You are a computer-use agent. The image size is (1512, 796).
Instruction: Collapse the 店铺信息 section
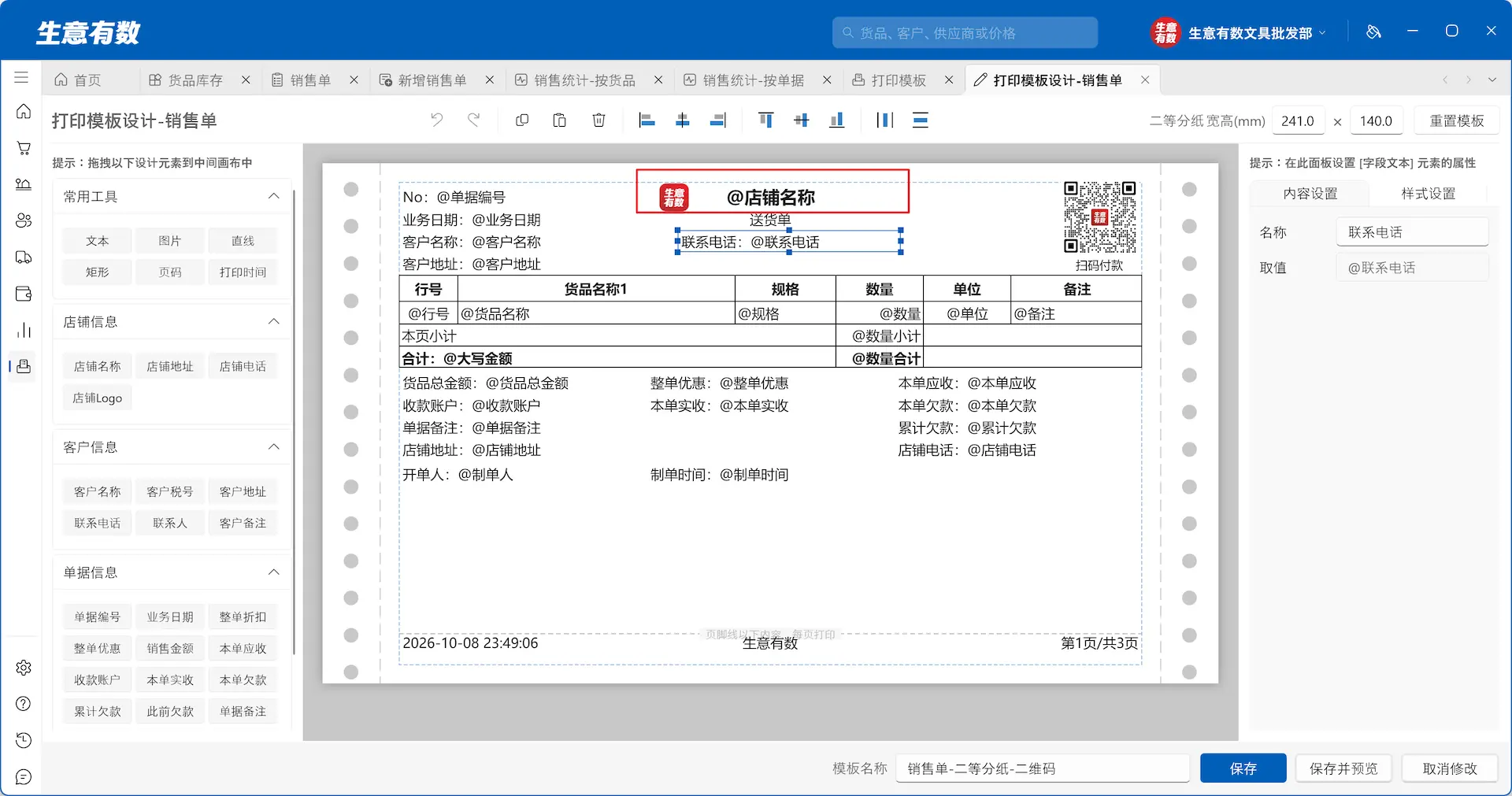[273, 321]
